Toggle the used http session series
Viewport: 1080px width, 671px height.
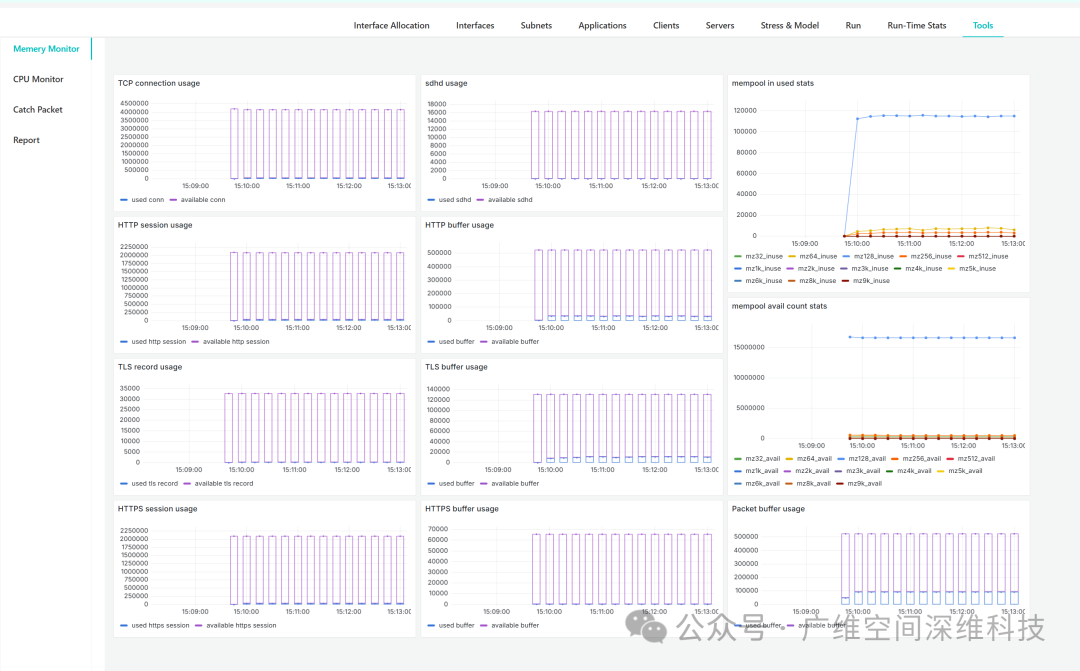click(x=153, y=342)
